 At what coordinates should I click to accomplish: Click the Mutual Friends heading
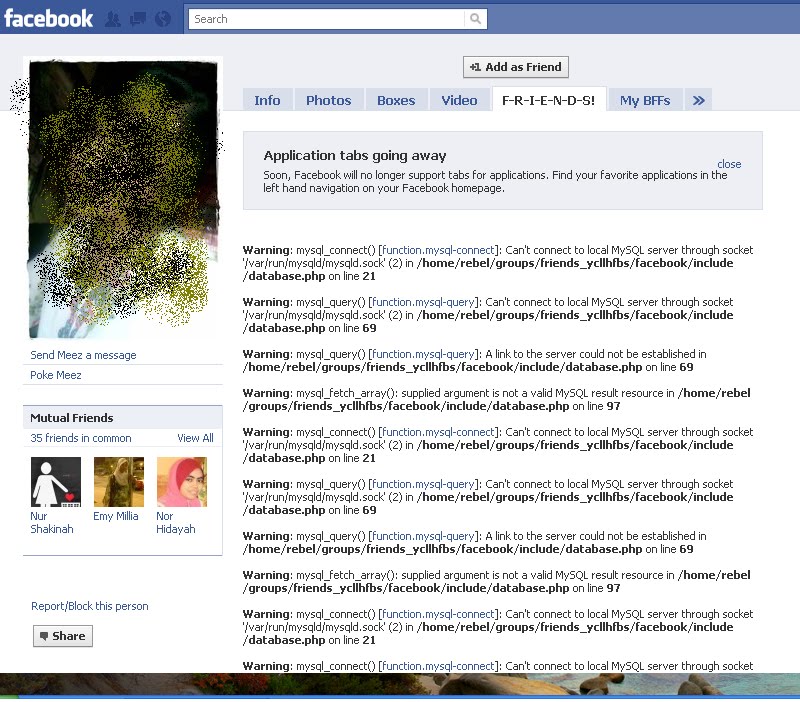tap(72, 418)
